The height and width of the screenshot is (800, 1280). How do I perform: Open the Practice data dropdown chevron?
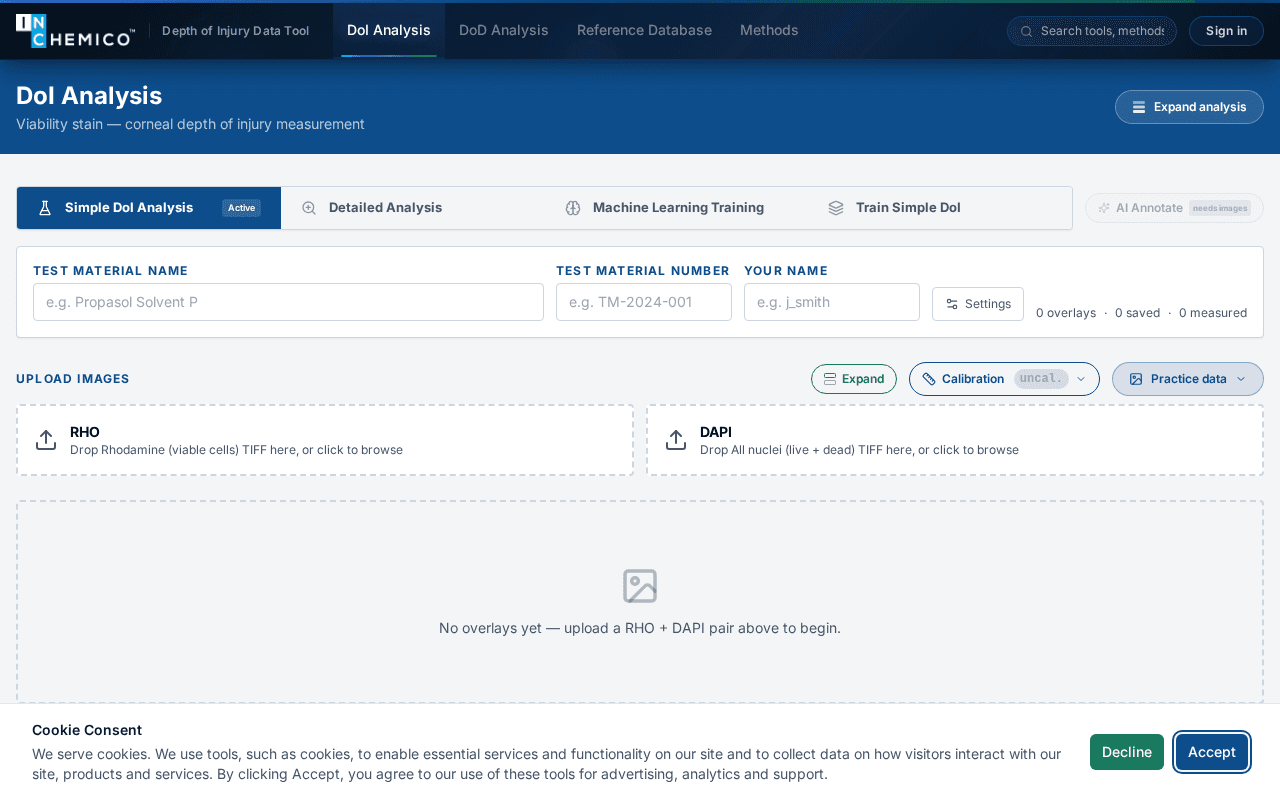click(x=1241, y=379)
